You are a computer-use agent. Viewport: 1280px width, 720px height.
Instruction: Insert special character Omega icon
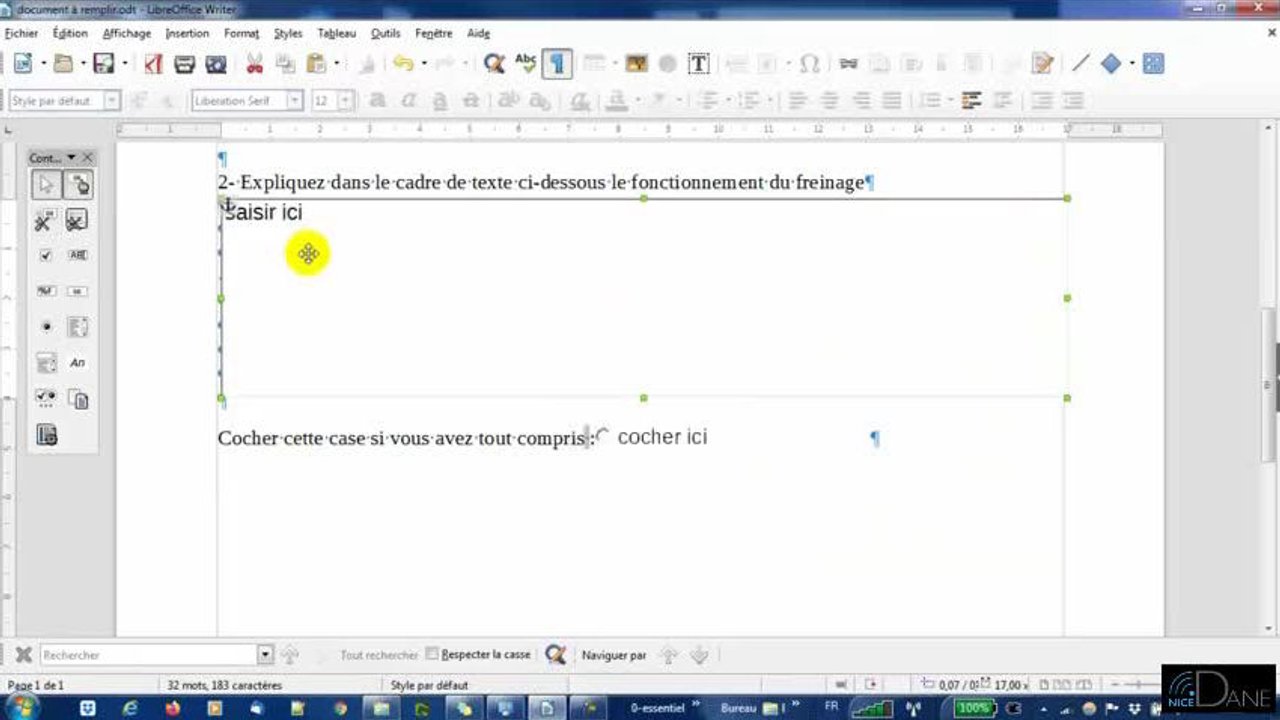tap(810, 64)
